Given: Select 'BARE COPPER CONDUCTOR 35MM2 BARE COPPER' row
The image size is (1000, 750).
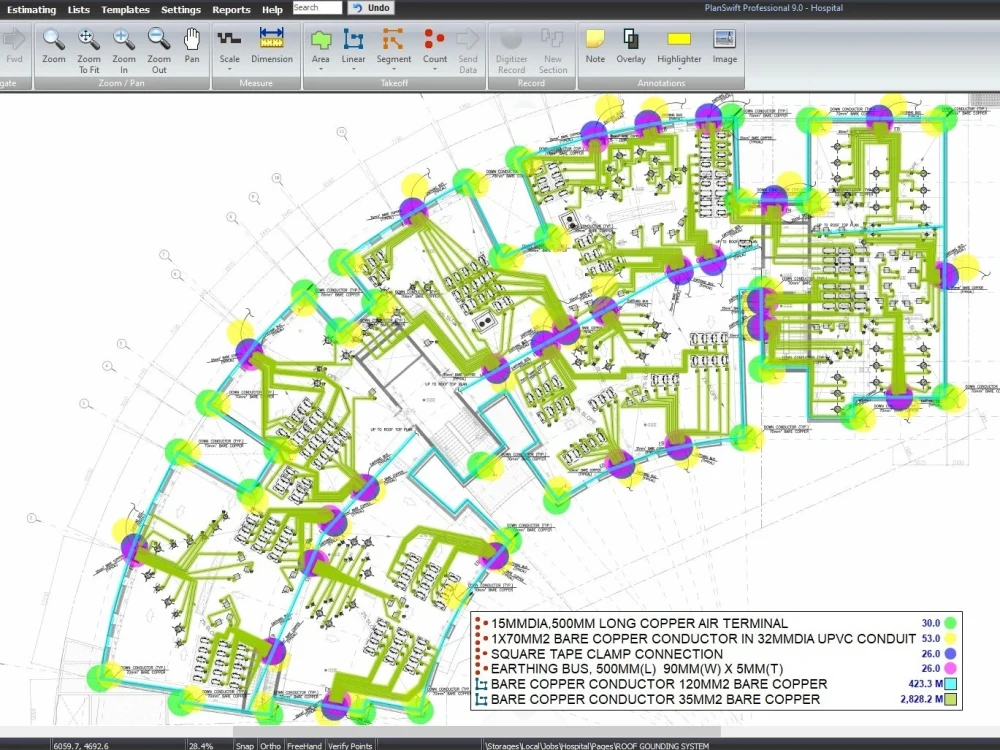Looking at the screenshot, I should (x=656, y=699).
